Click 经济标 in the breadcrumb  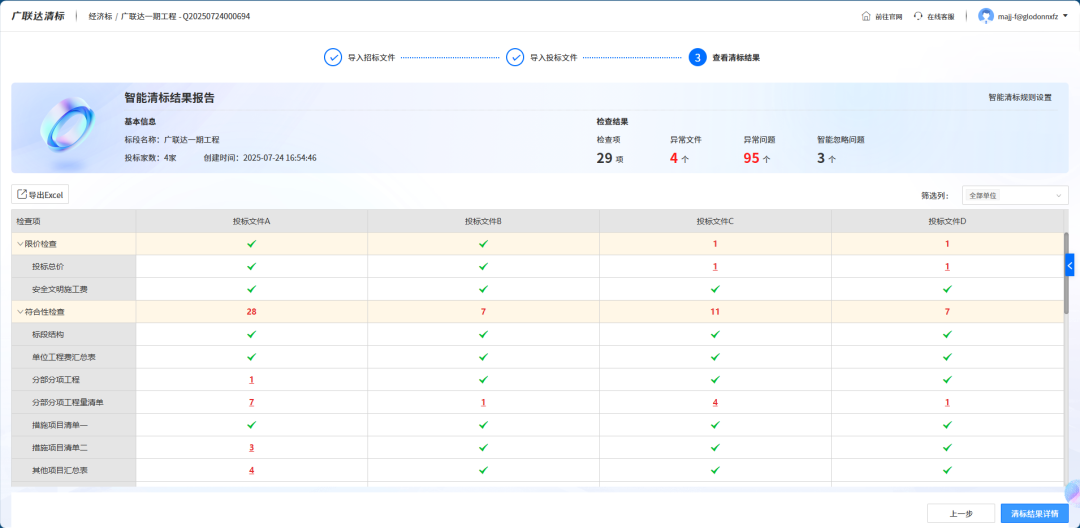[99, 17]
